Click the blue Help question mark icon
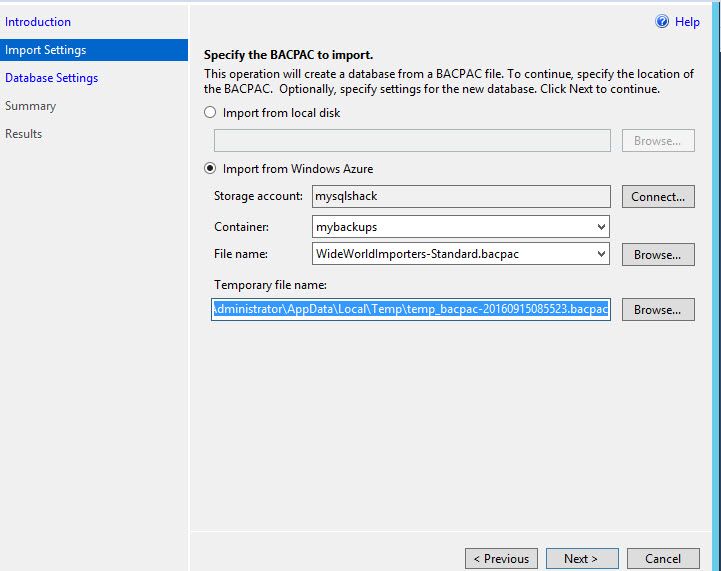 coord(662,22)
